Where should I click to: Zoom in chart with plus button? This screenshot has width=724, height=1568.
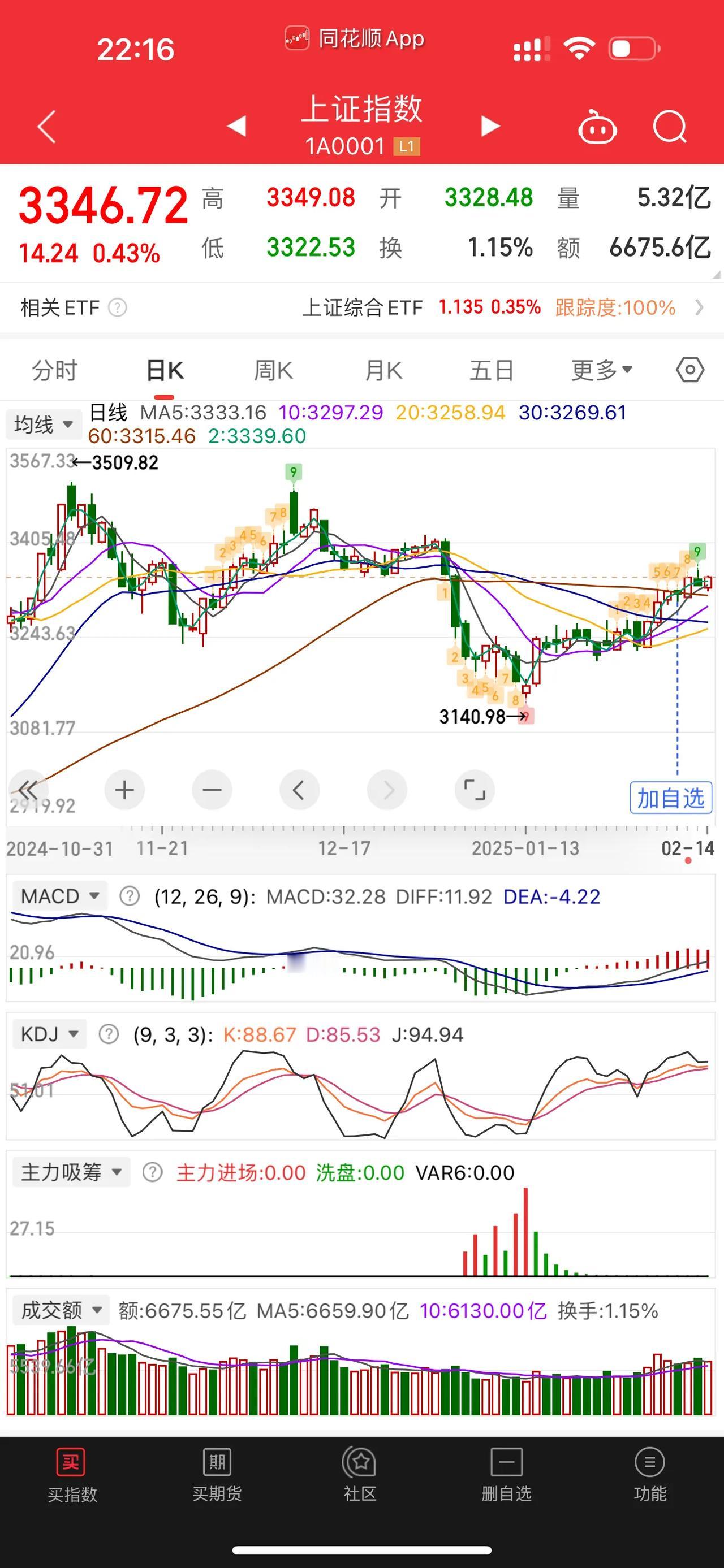coord(124,790)
